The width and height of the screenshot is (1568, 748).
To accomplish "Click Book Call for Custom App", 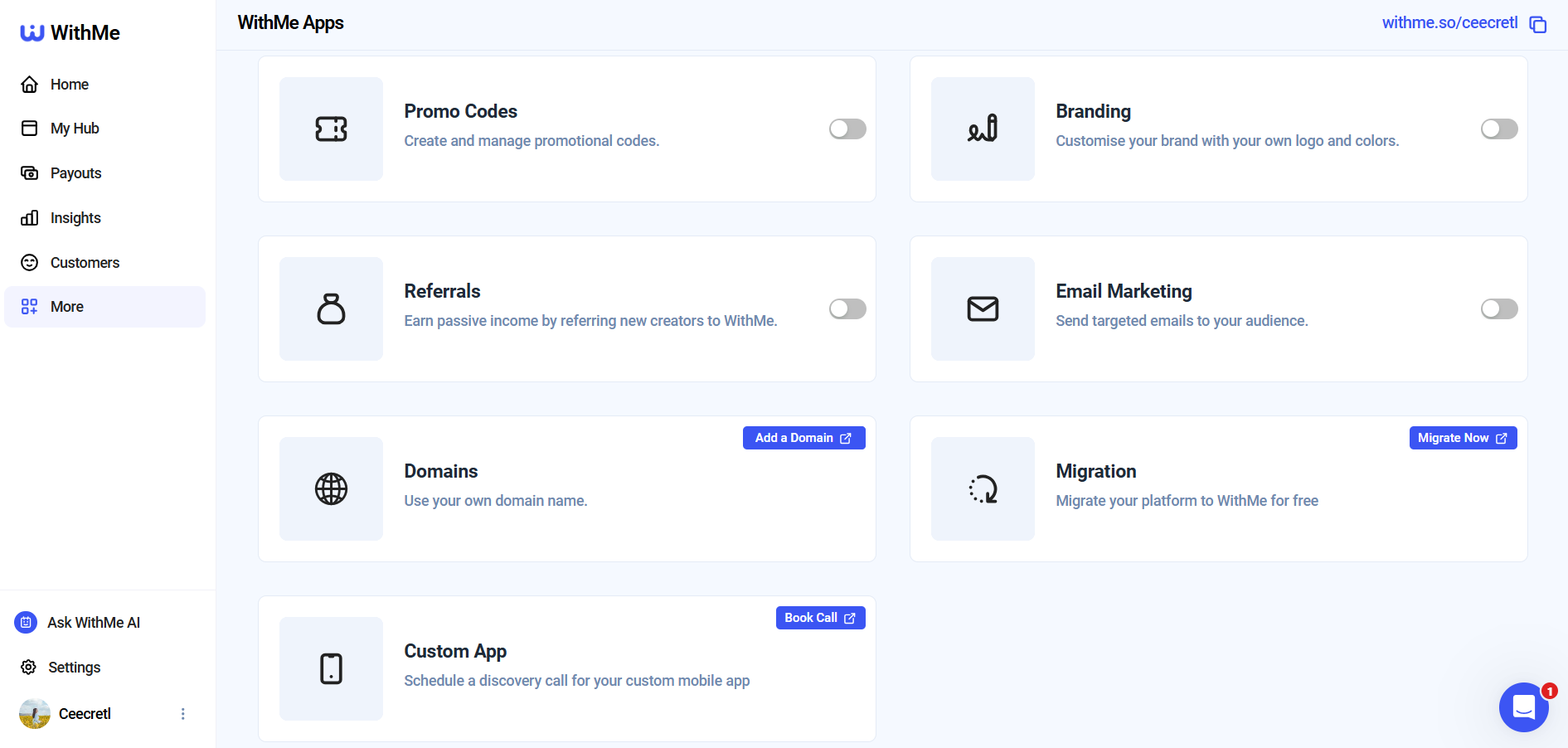I will pyautogui.click(x=819, y=617).
